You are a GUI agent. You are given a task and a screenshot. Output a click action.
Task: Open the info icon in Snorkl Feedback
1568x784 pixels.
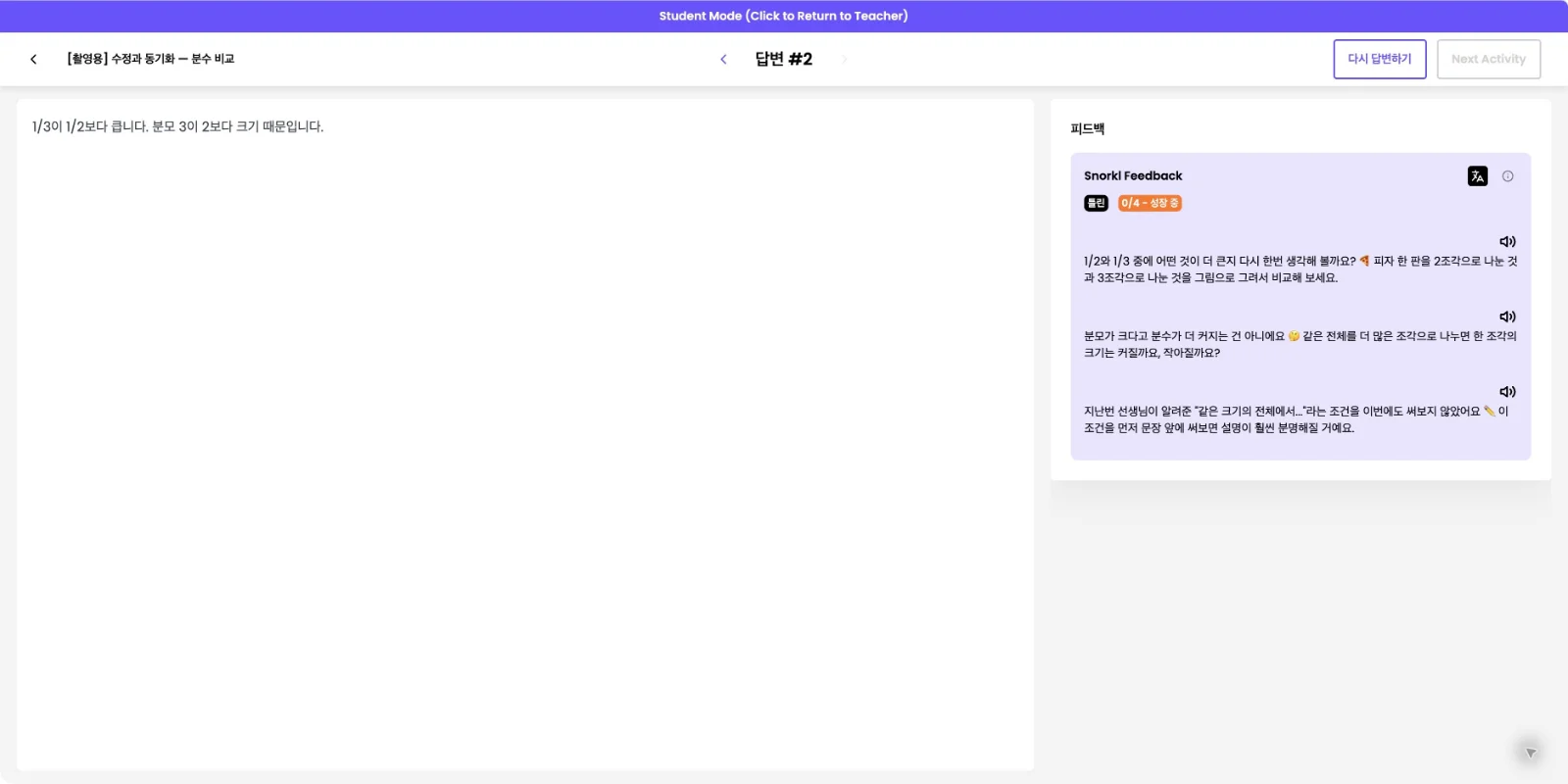[x=1507, y=176]
